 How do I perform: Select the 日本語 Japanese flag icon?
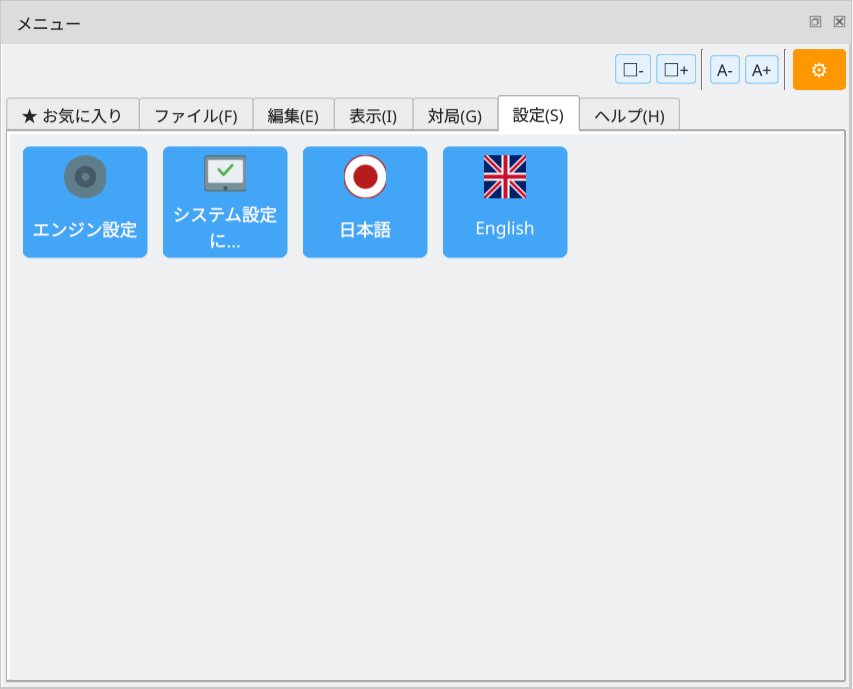(365, 201)
